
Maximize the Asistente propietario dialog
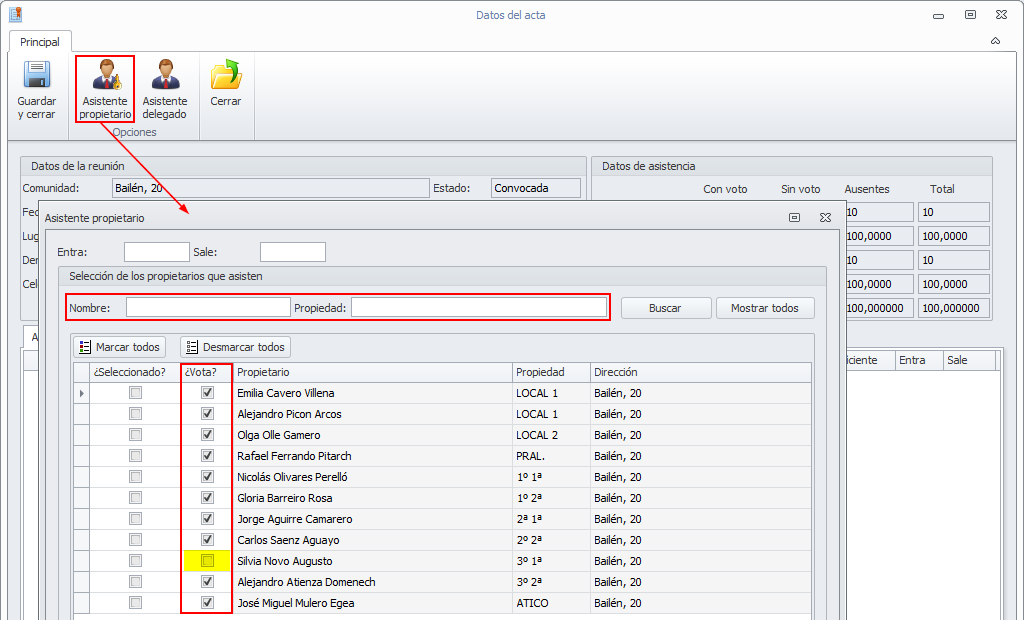[794, 218]
